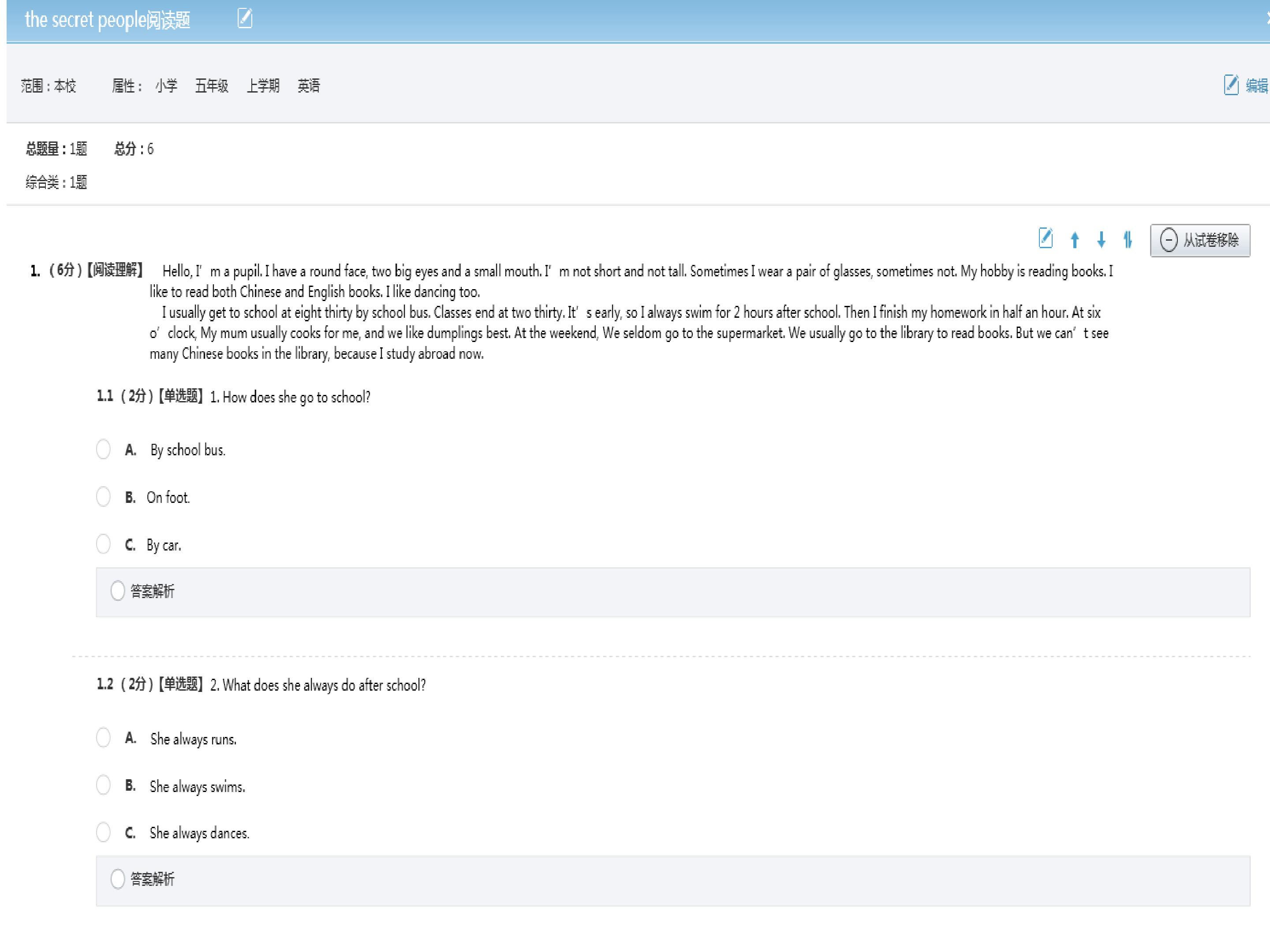Image resolution: width=1270 pixels, height=952 pixels.
Task: Click the reorder up-down arrows icon
Action: coord(1128,239)
